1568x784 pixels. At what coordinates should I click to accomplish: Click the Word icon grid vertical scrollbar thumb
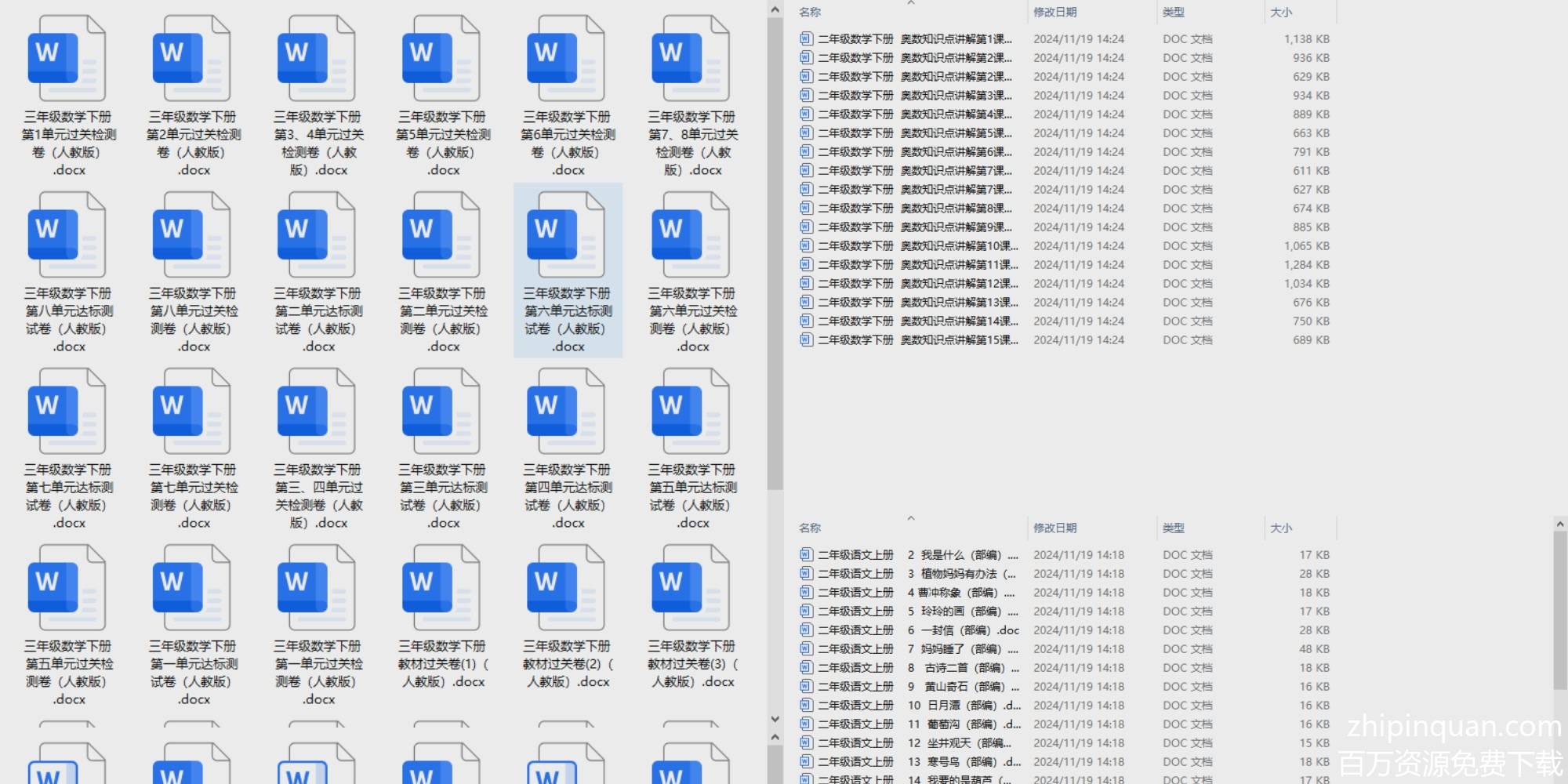(x=775, y=251)
